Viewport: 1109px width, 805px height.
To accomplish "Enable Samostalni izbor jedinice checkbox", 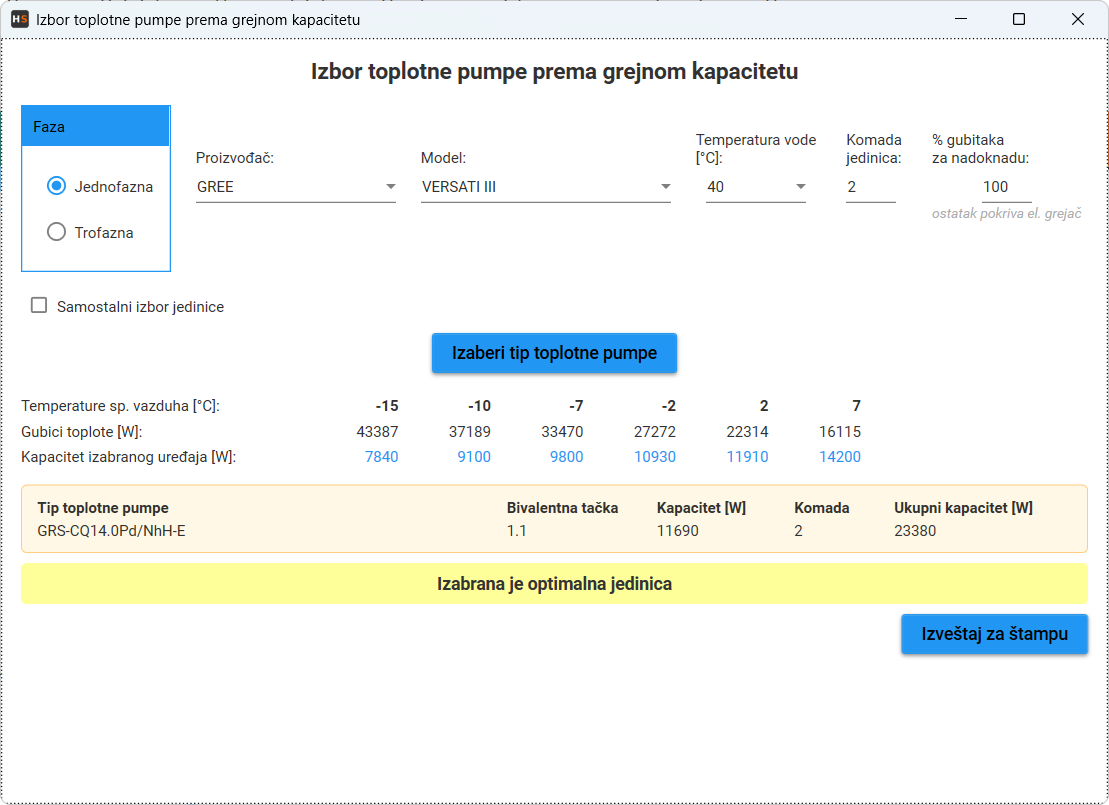I will (39, 306).
